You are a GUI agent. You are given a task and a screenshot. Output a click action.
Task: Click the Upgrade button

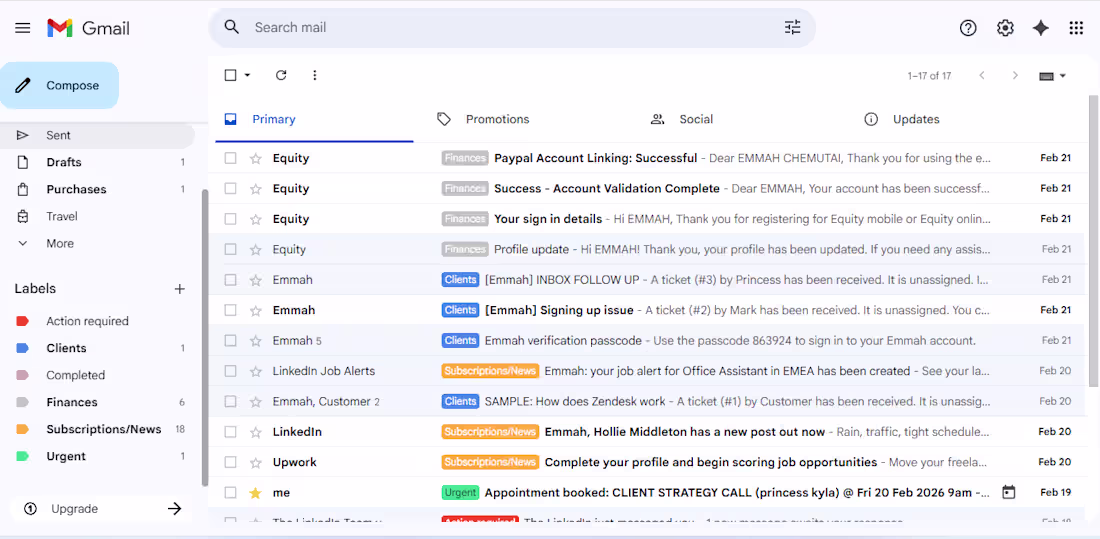pyautogui.click(x=102, y=509)
